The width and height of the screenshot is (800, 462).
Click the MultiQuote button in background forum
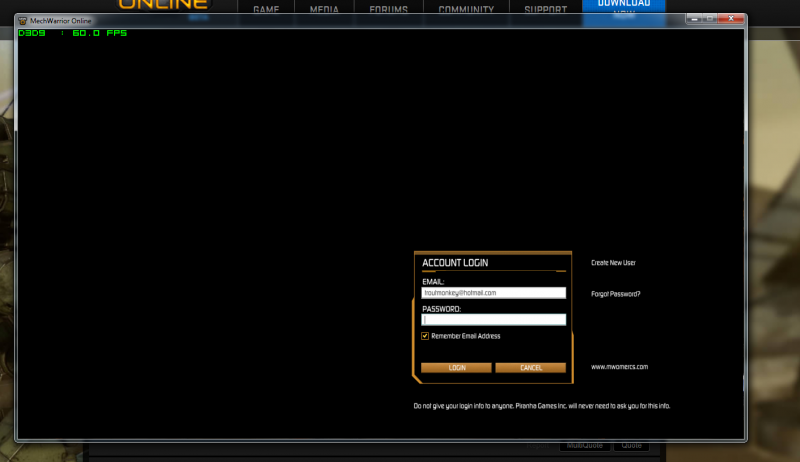tap(585, 446)
